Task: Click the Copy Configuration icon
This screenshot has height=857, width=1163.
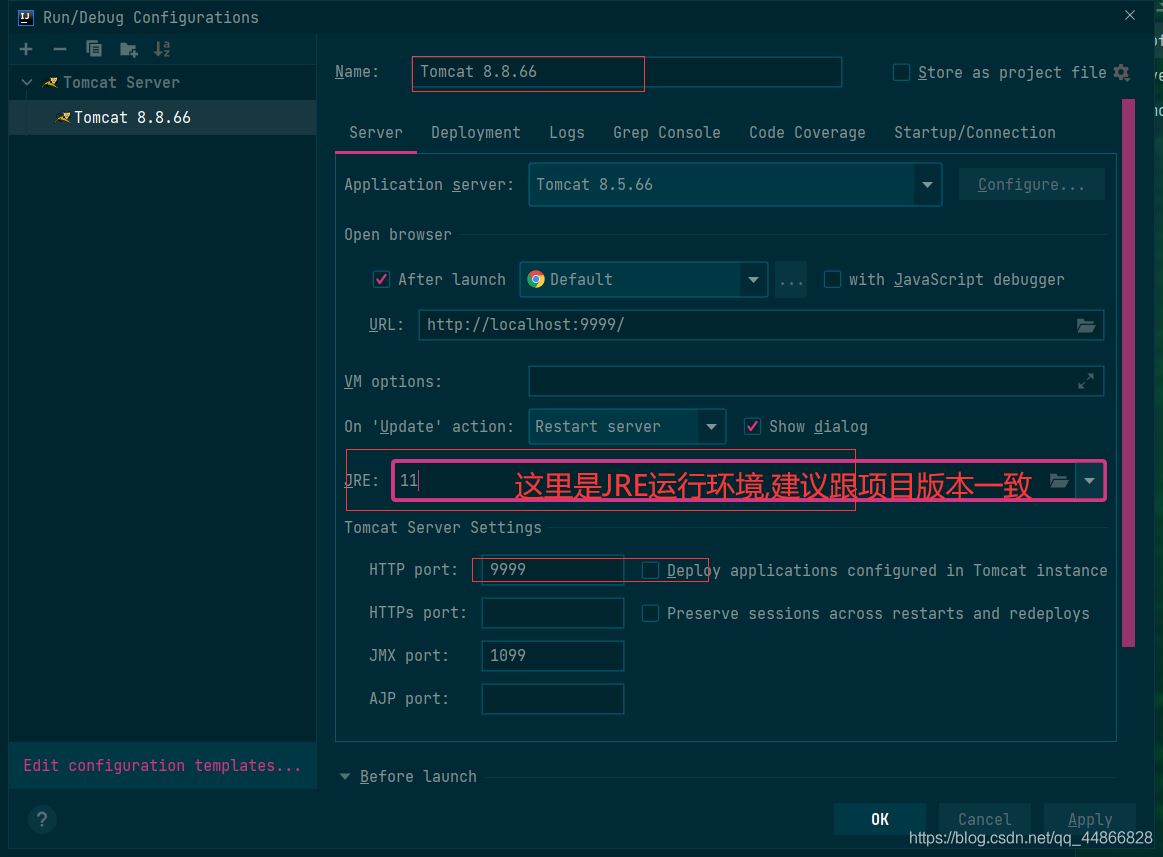Action: pyautogui.click(x=94, y=49)
